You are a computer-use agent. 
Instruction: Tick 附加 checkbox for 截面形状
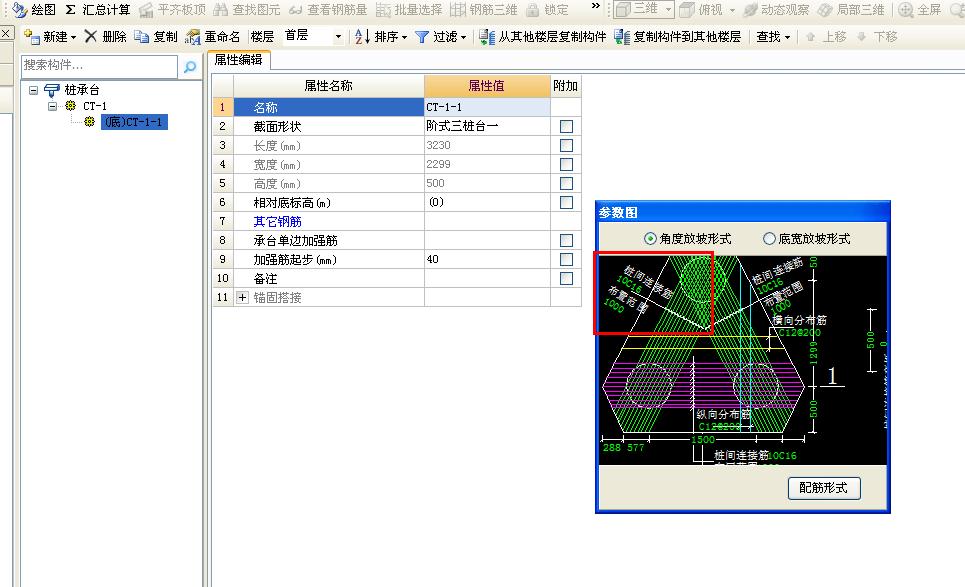tap(566, 127)
